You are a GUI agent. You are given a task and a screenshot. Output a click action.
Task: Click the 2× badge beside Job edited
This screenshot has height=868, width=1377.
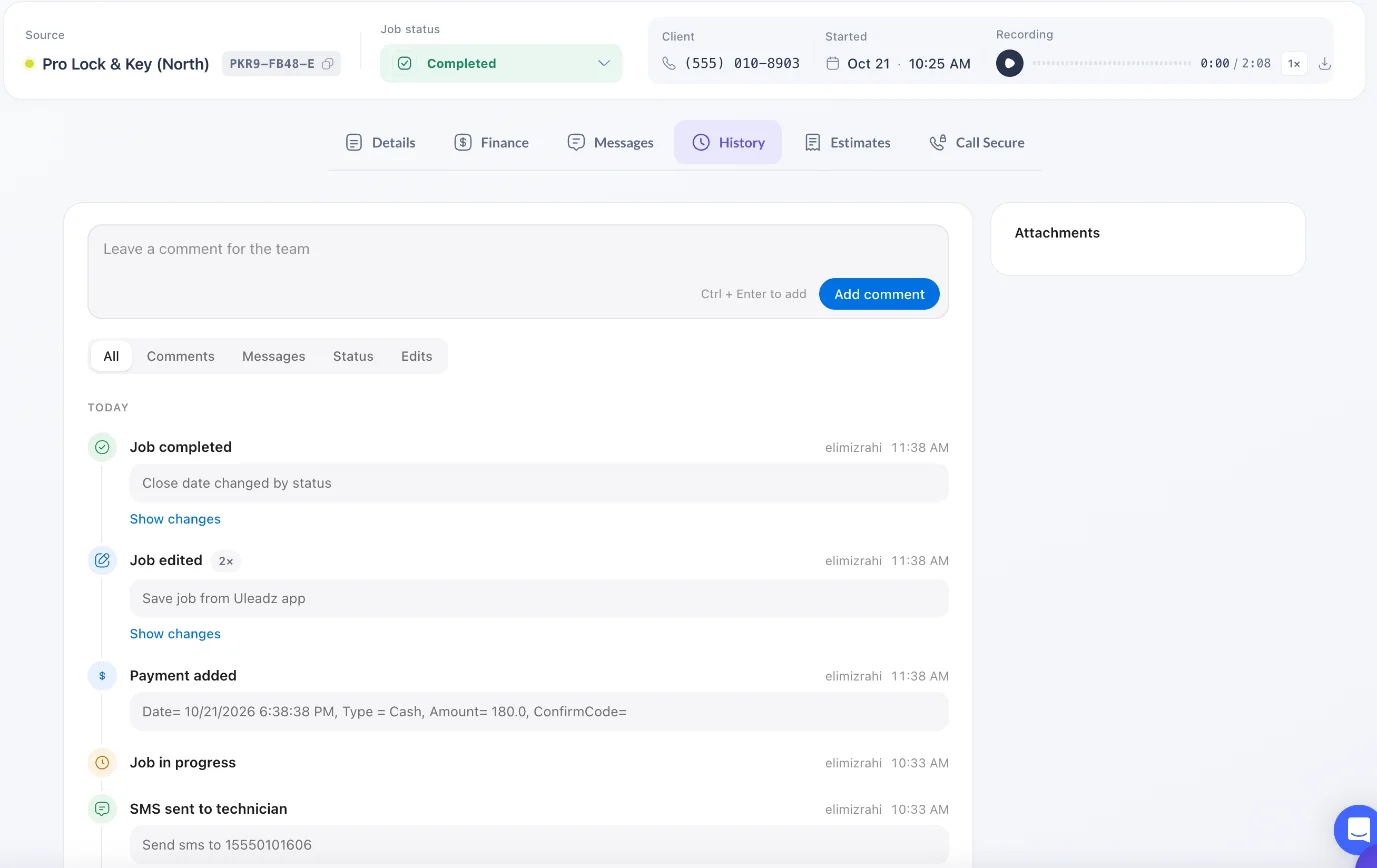pyautogui.click(x=226, y=561)
